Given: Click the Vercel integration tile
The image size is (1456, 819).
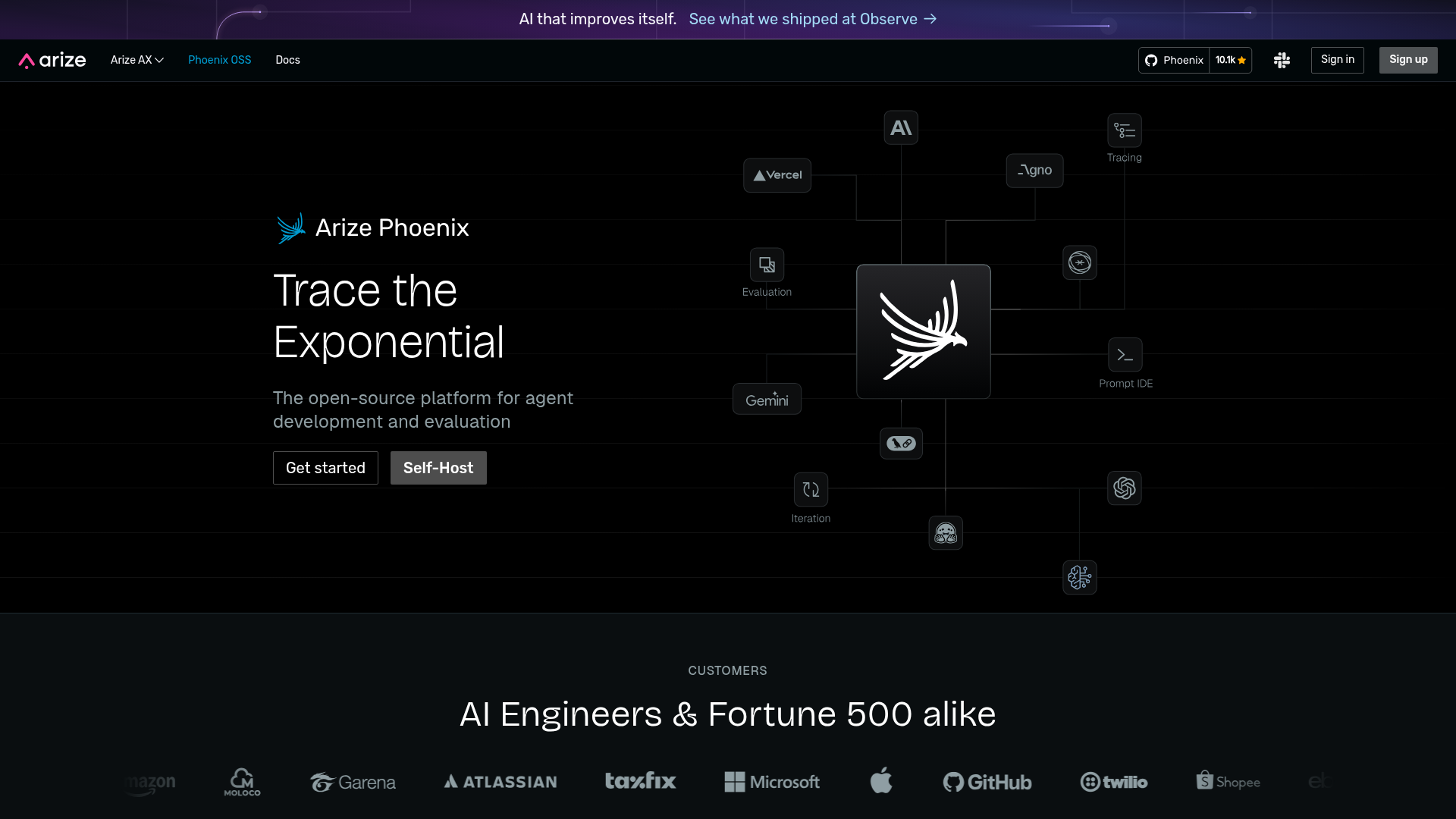Looking at the screenshot, I should pos(777,175).
